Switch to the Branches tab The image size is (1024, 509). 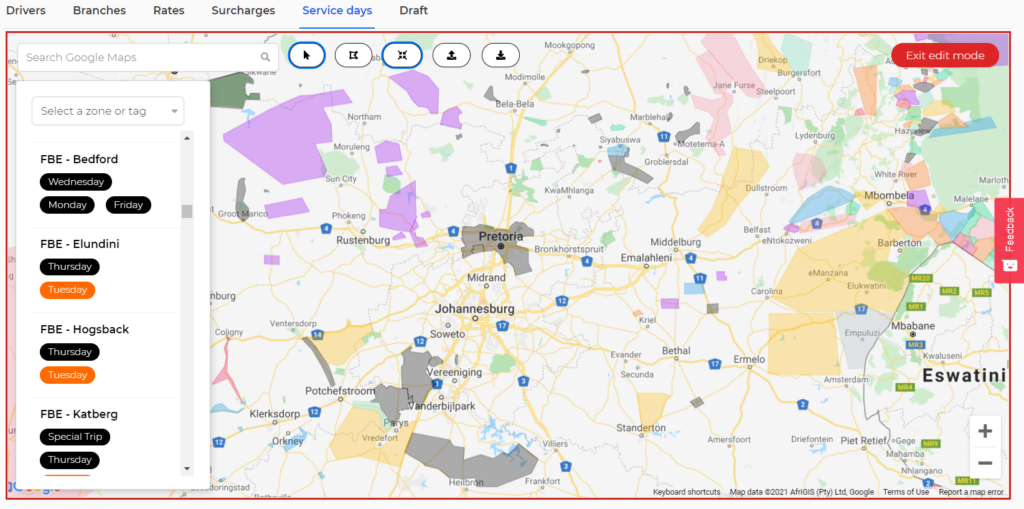pyautogui.click(x=99, y=10)
